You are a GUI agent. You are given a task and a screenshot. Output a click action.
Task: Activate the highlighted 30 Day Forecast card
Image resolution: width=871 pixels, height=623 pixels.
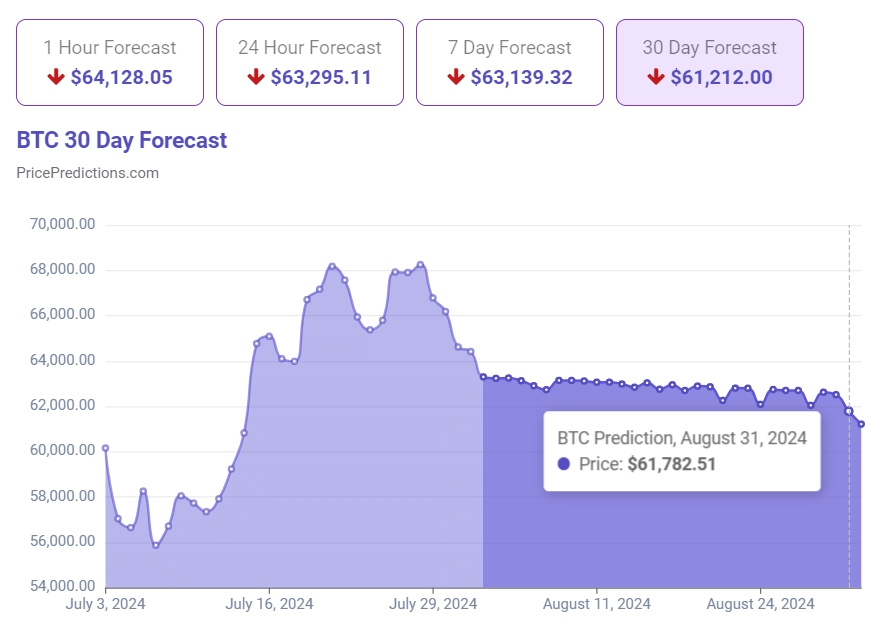click(x=710, y=62)
